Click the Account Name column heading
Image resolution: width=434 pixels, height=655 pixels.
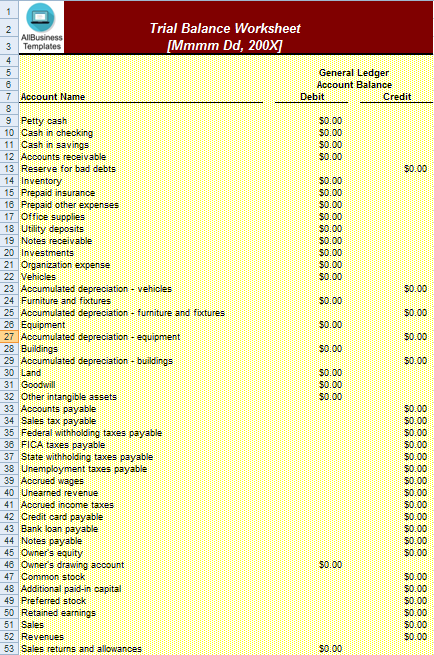[53, 97]
